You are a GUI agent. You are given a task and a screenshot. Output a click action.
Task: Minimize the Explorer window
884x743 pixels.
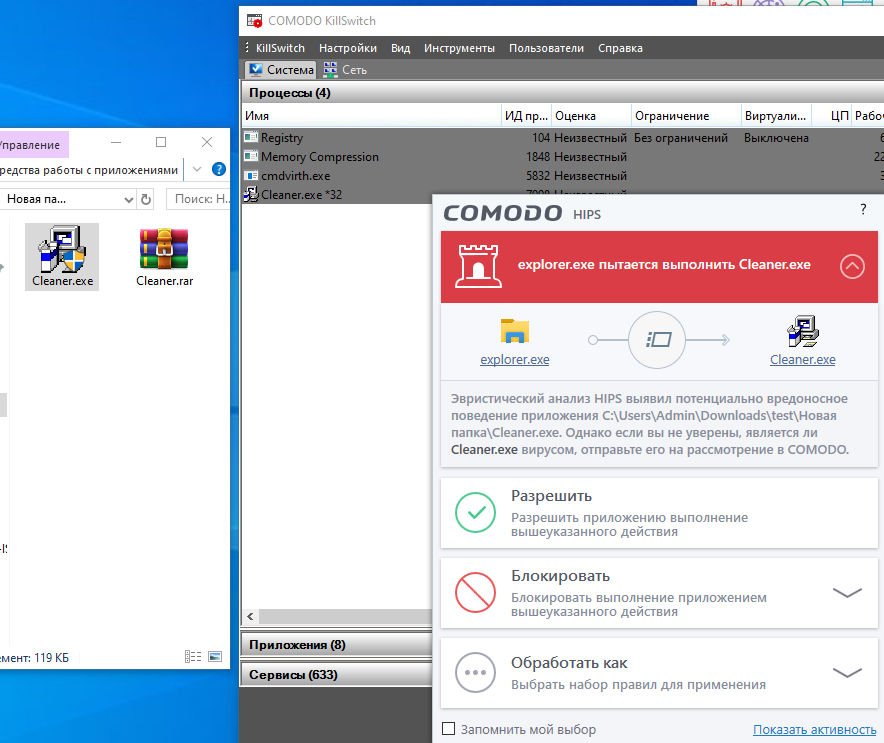pyautogui.click(x=116, y=142)
